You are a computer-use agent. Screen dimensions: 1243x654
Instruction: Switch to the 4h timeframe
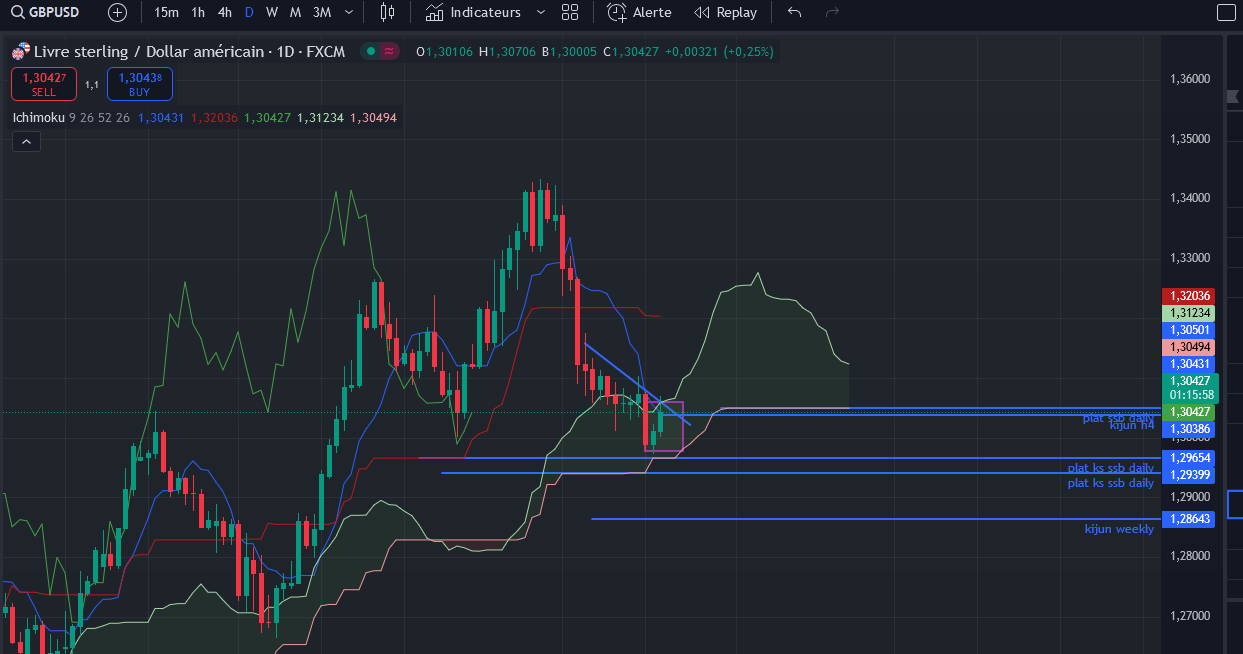coord(225,12)
